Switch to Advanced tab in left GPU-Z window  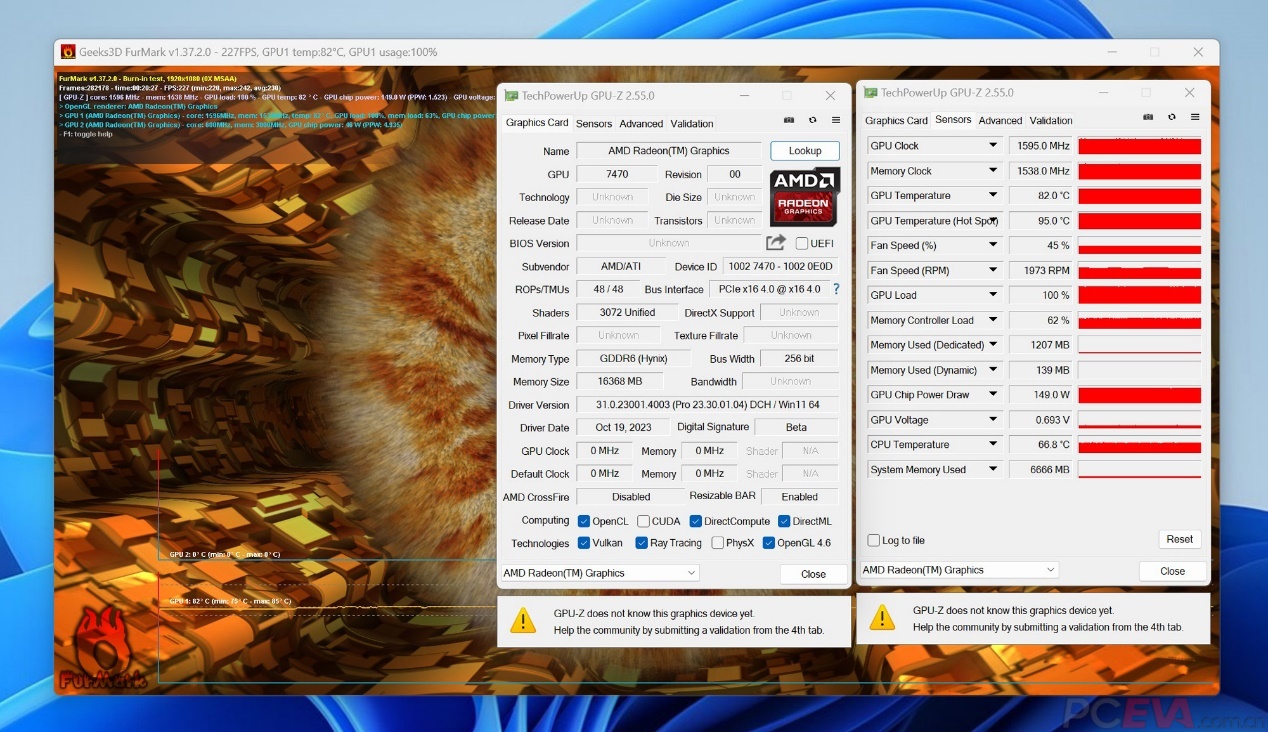coord(641,124)
